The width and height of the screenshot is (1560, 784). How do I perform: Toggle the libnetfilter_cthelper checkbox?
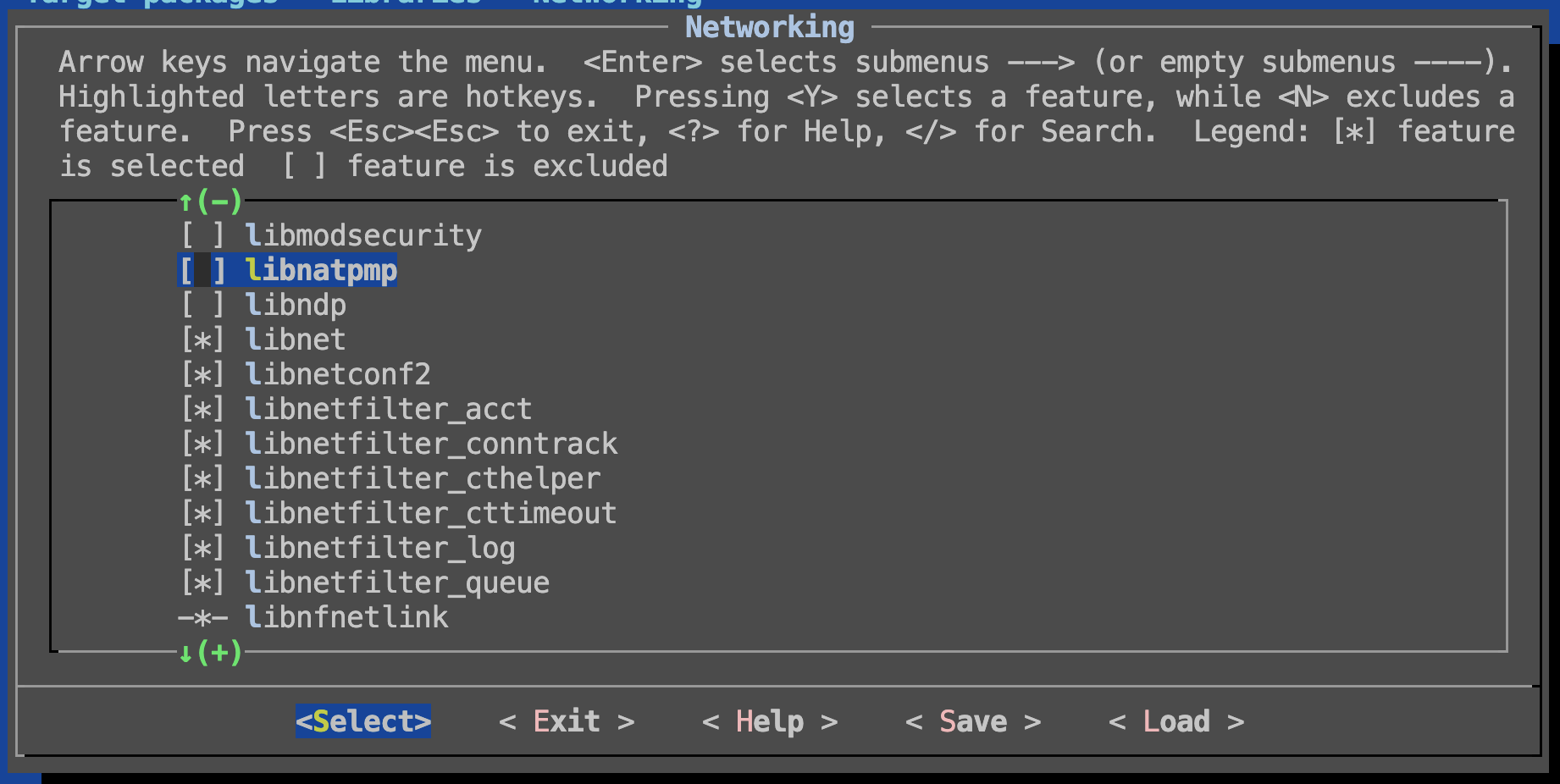[x=202, y=478]
